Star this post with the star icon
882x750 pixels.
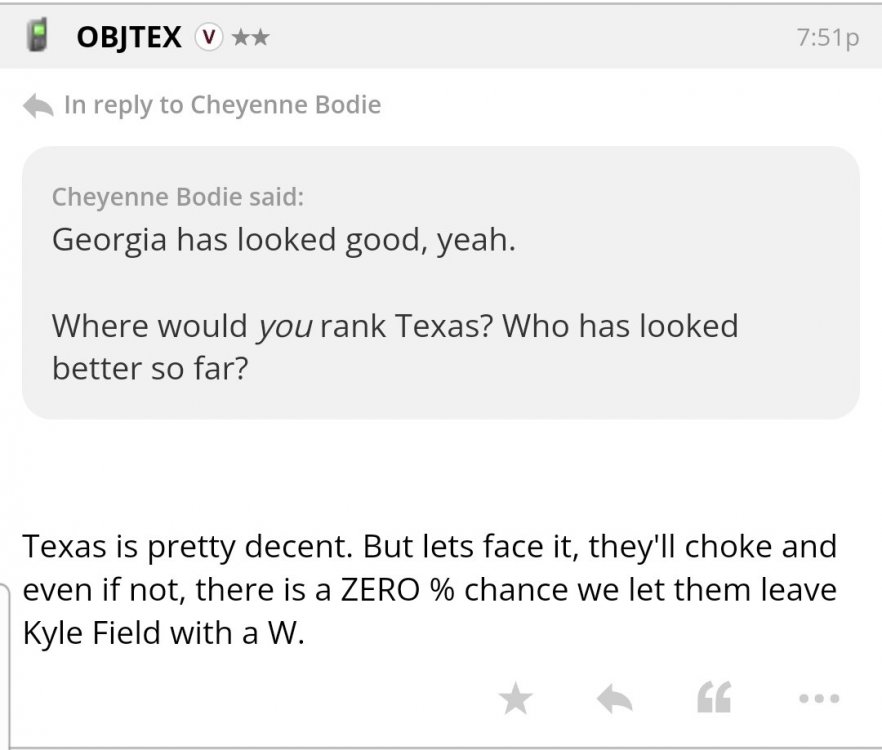click(516, 699)
